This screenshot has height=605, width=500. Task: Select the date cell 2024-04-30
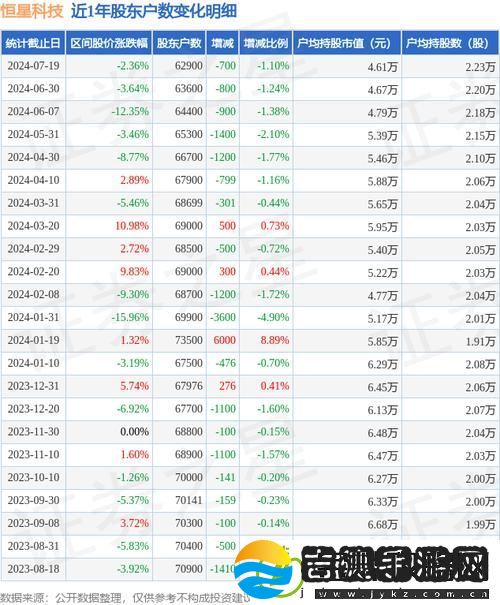(34, 157)
